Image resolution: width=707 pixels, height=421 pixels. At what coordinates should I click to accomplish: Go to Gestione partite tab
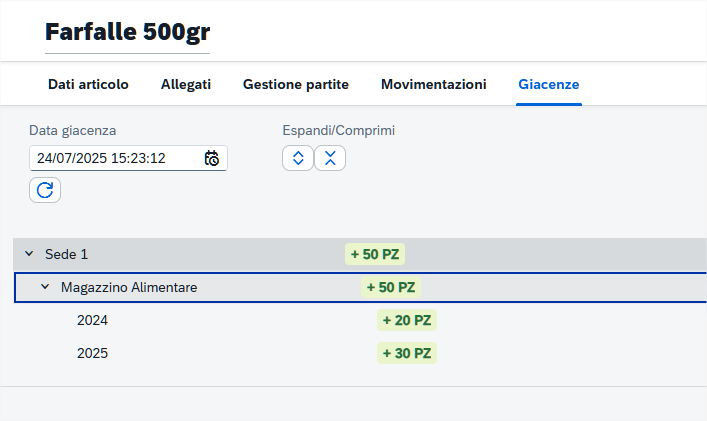296,84
